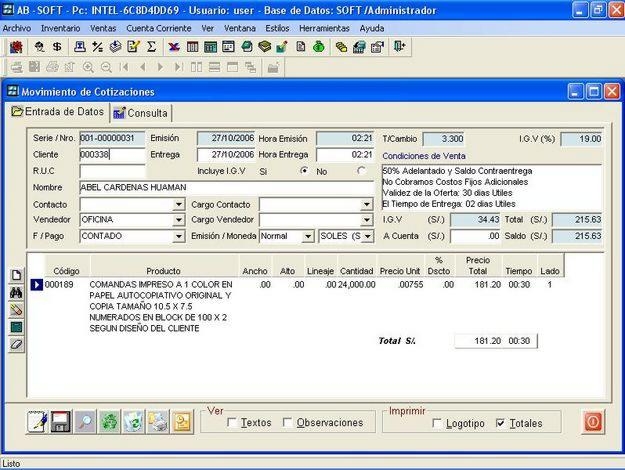Click the A Cuenta amount field
This screenshot has height=470, width=625.
(475, 236)
